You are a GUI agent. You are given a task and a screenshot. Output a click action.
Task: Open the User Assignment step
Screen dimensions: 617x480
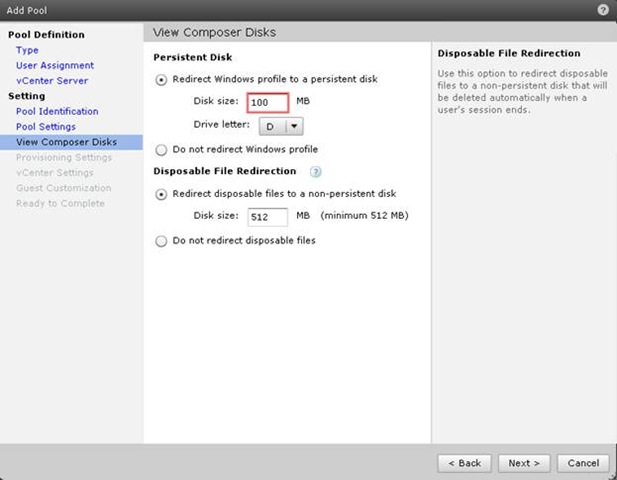(x=55, y=65)
